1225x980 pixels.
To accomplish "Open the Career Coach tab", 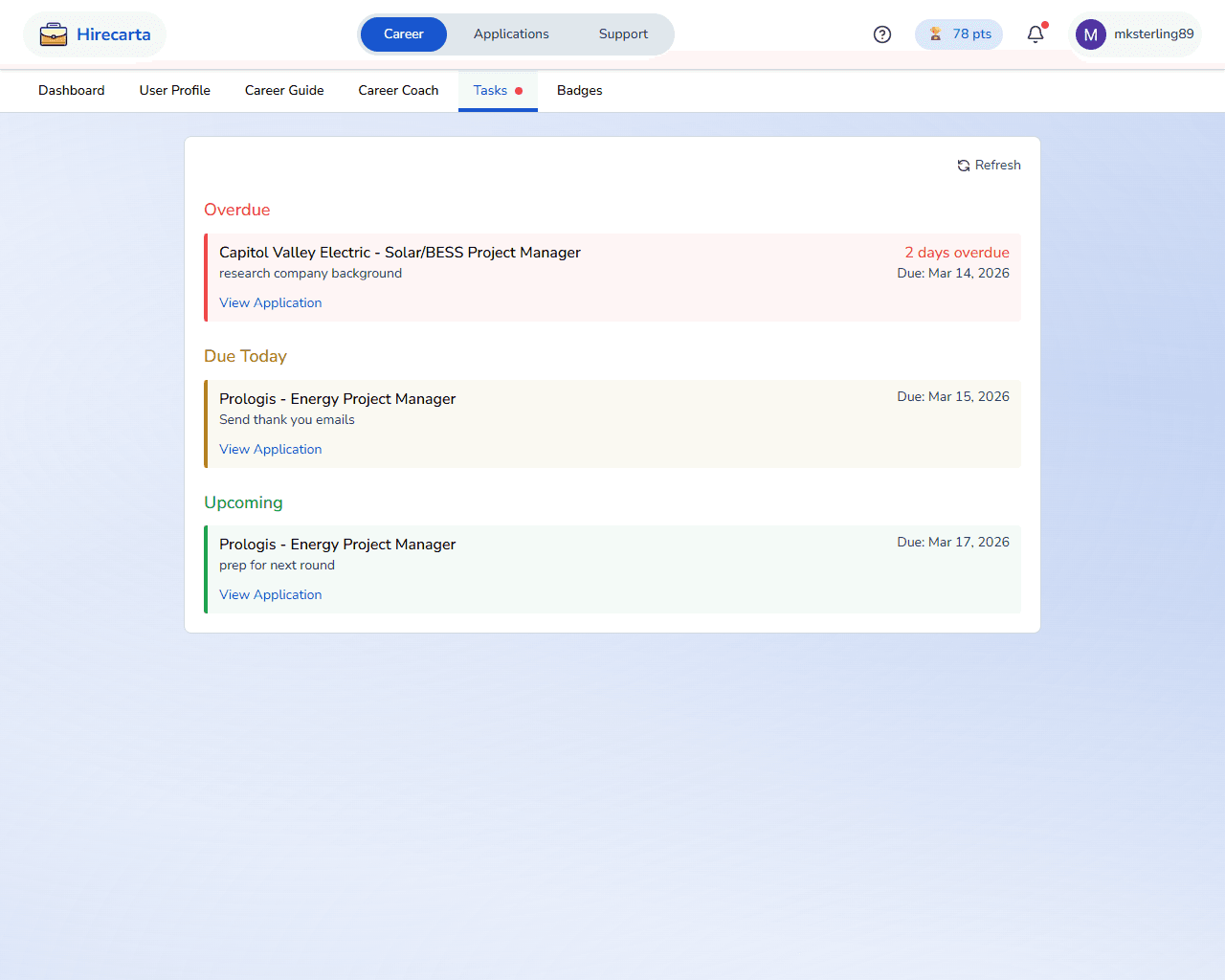I will coord(398,91).
